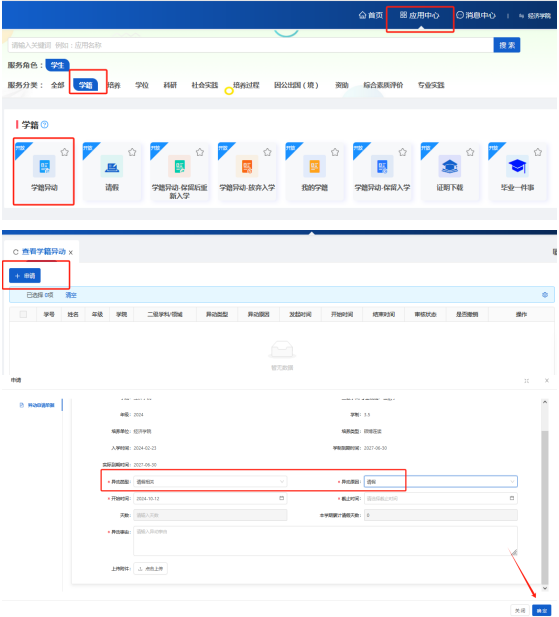The image size is (559, 617).
Task: Toggle favorite star on 学籍异动 card
Action: pyautogui.click(x=65, y=152)
